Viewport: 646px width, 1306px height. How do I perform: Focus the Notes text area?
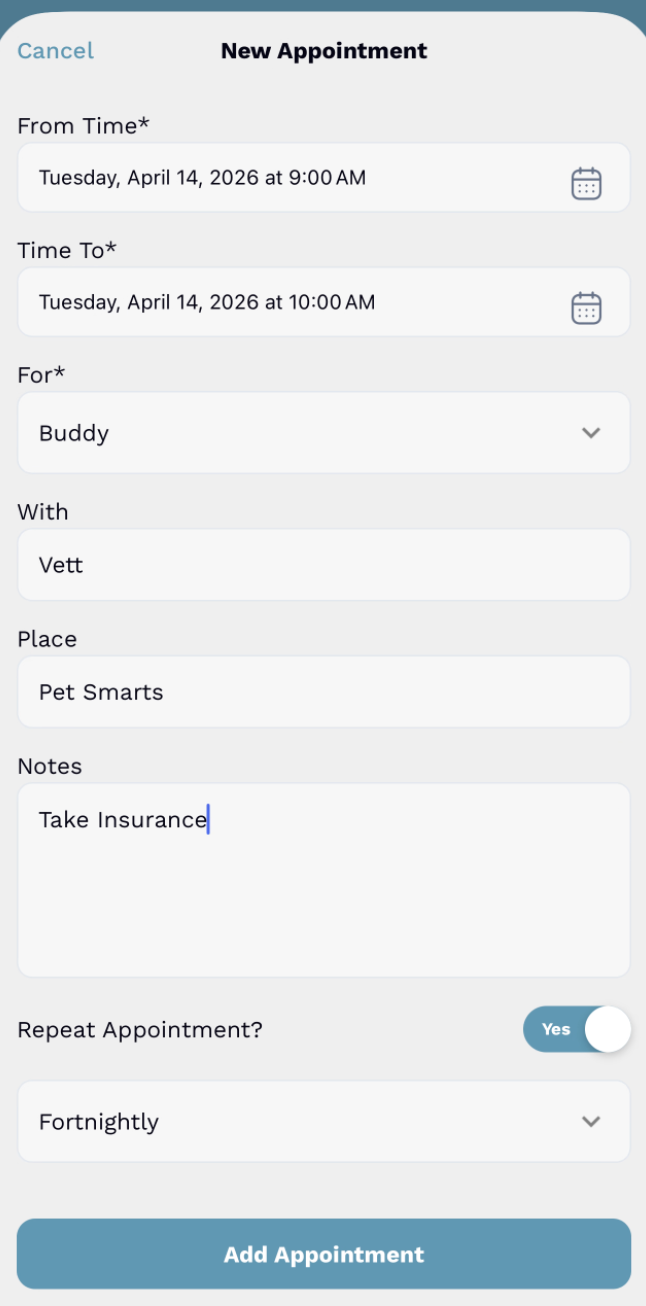(x=323, y=880)
